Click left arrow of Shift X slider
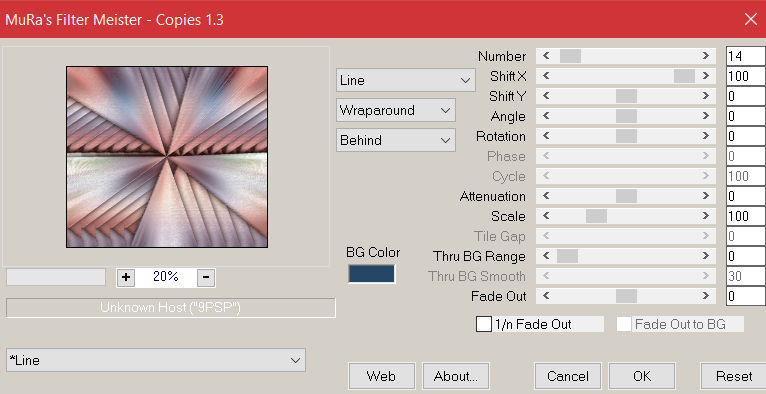Screen dimensions: 766x394 546,76
